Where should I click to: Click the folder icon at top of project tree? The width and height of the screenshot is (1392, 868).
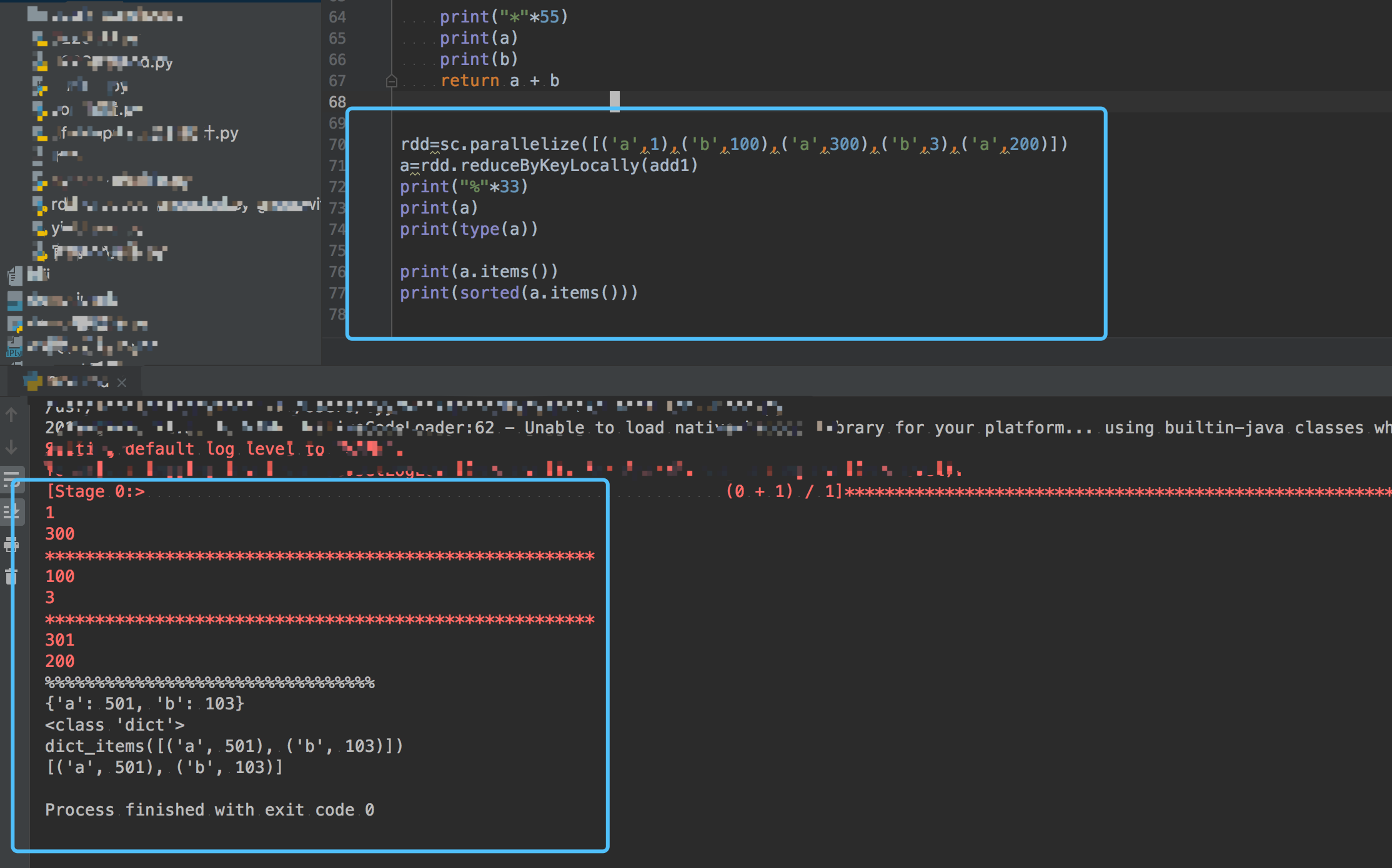click(36, 14)
